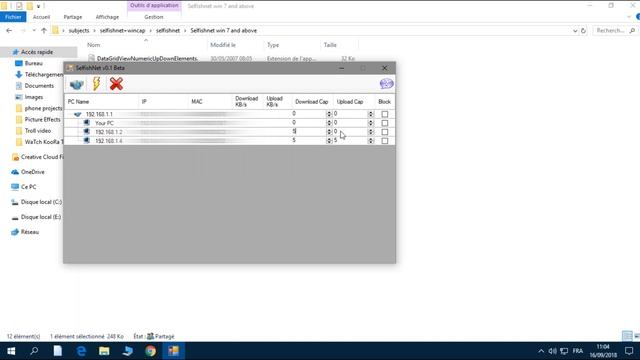Open the Fichier menu in File Explorer
The width and height of the screenshot is (640, 360).
tap(13, 17)
